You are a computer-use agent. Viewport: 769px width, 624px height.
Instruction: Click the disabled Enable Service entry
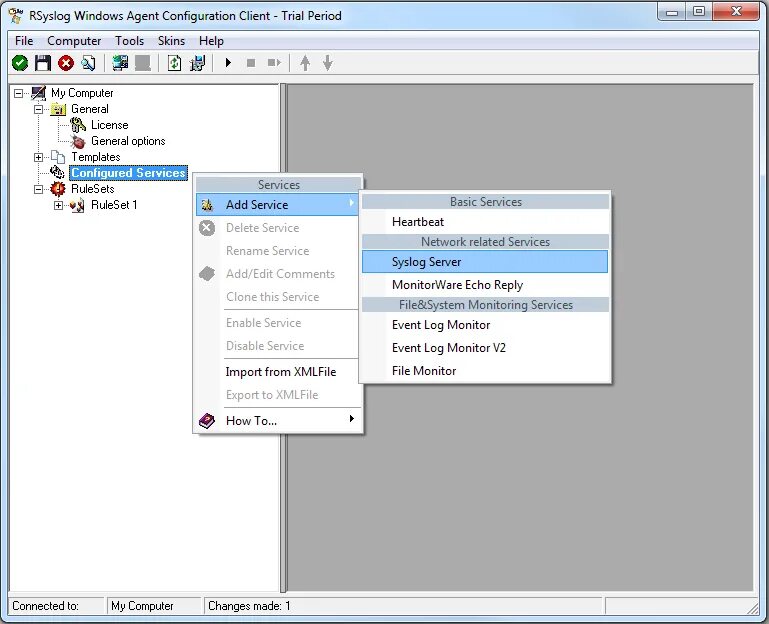tap(278, 323)
